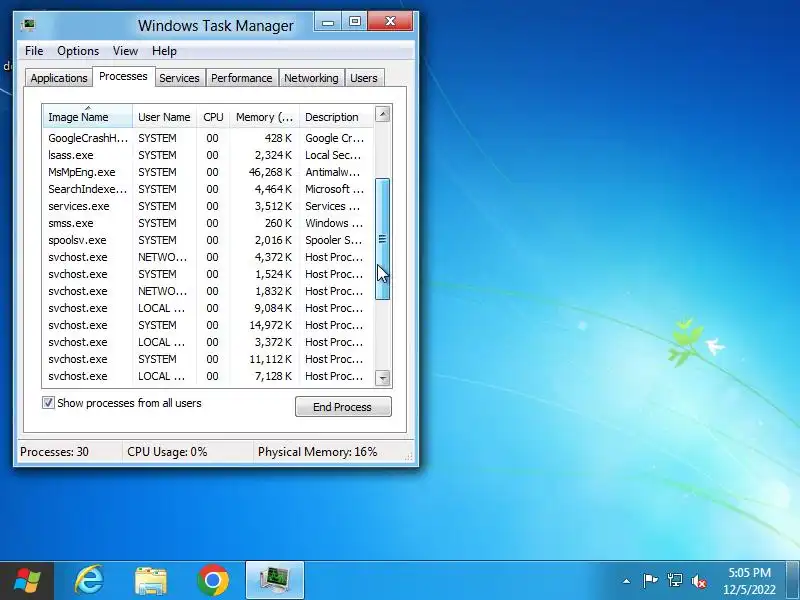This screenshot has height=600, width=800.
Task: Select svchost.exe using 14,972 K
Action: 209,325
